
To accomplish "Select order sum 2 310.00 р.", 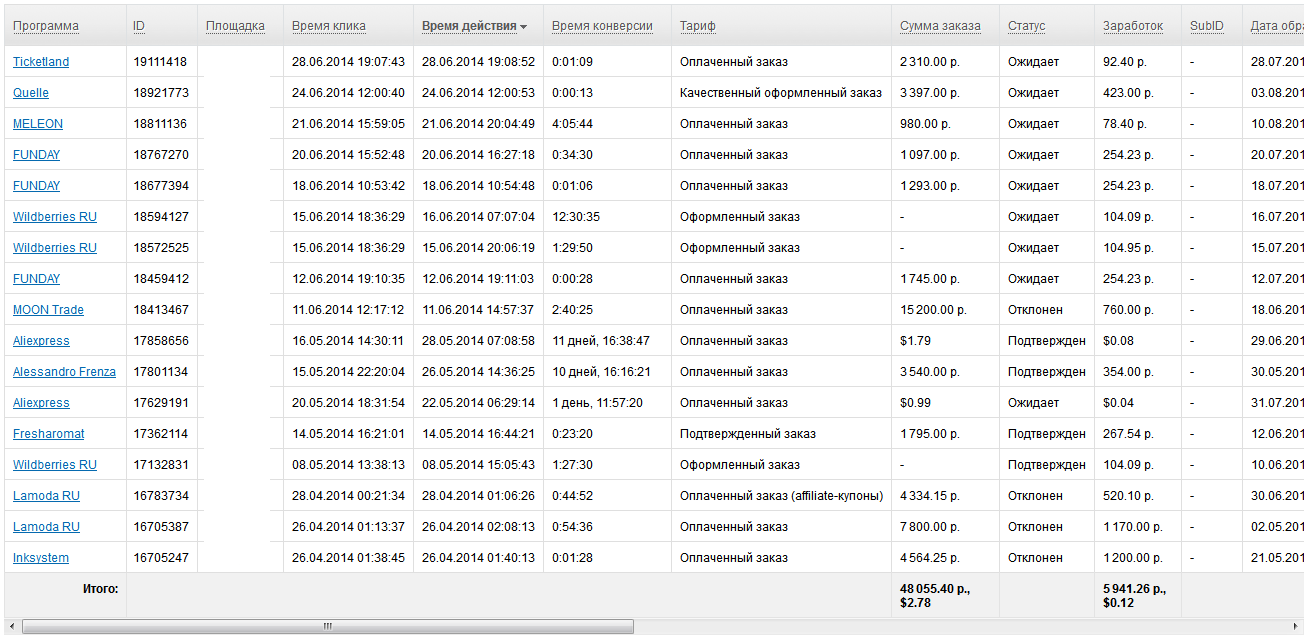I will point(930,62).
